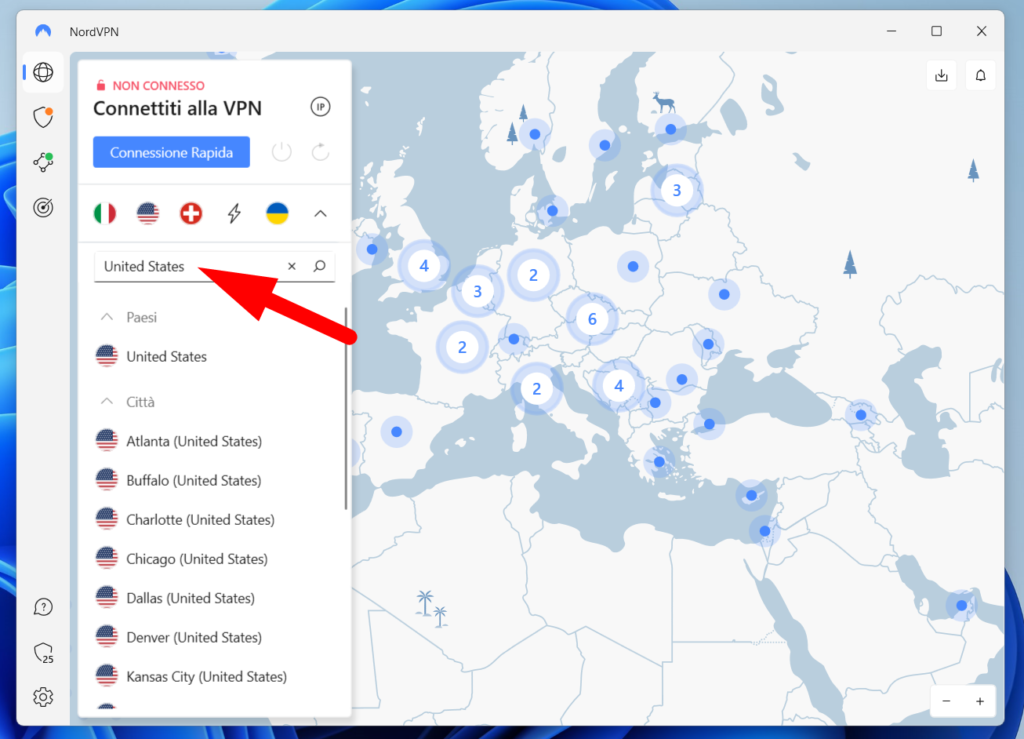The height and width of the screenshot is (739, 1024).
Task: Click the server dot over Poland
Action: [x=633, y=266]
